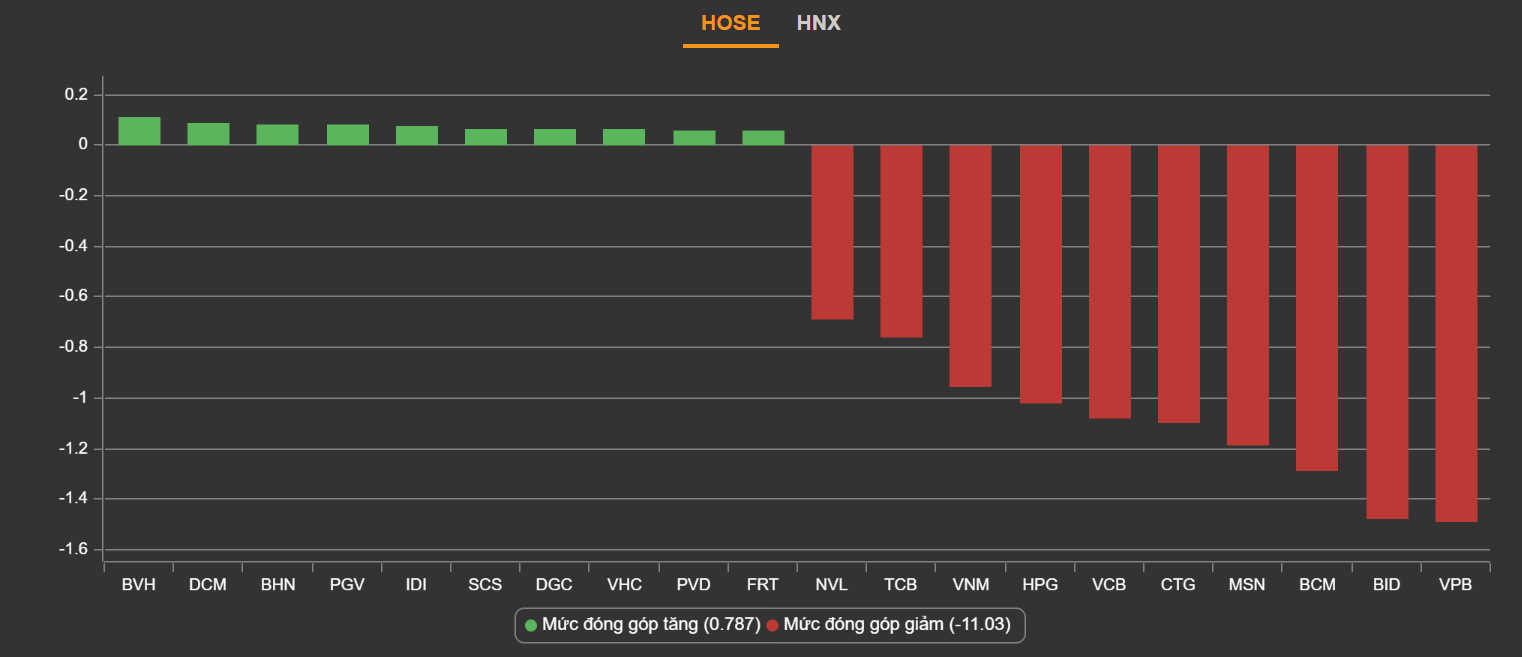
Task: Toggle the red 'Mức đóng góp giảm' legend
Action: click(x=896, y=625)
